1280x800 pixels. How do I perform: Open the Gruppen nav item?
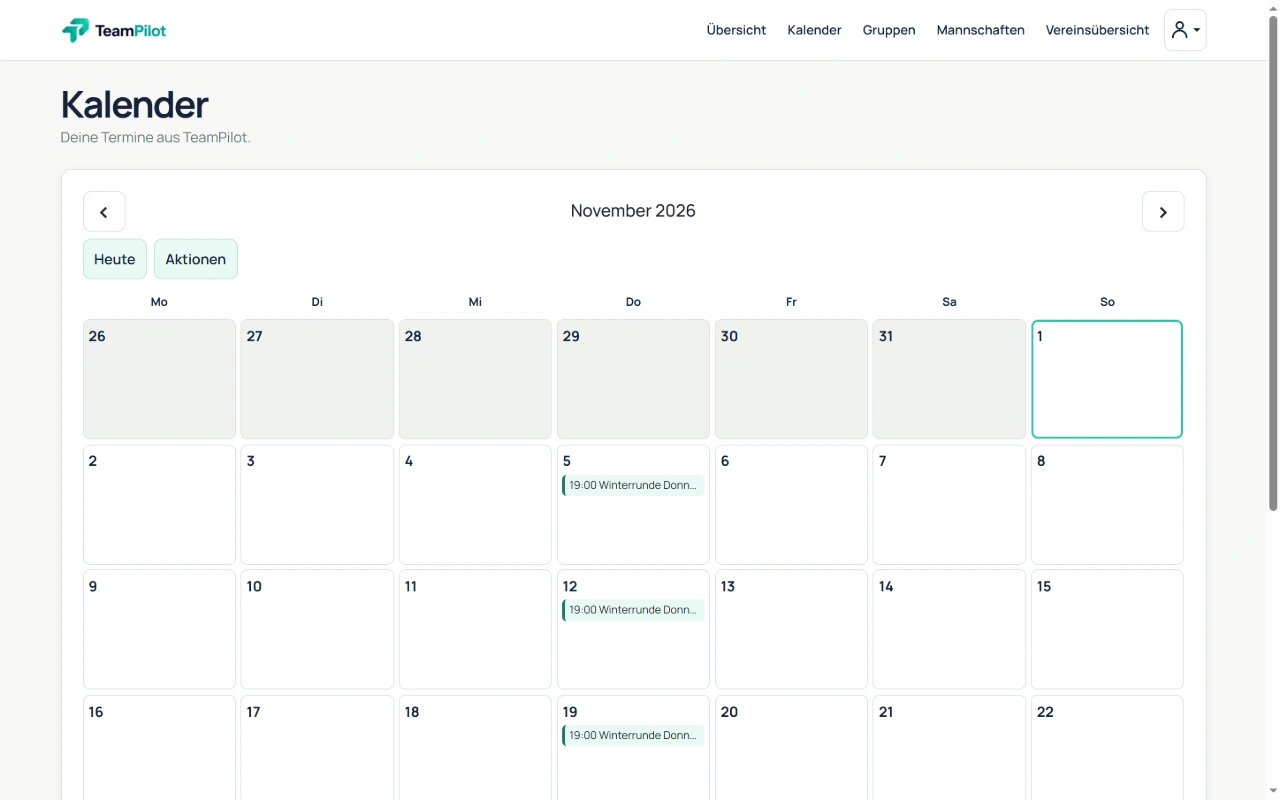889,30
